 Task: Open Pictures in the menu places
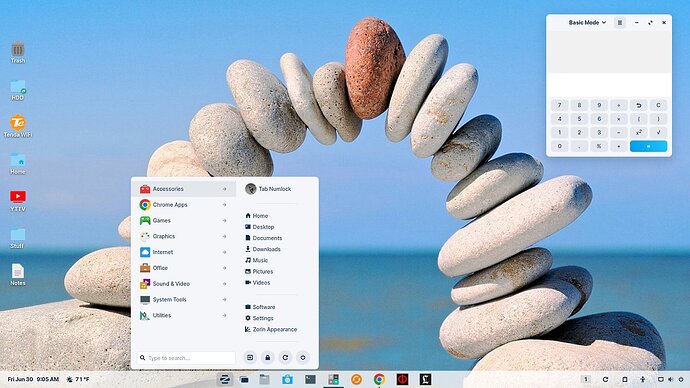point(259,271)
